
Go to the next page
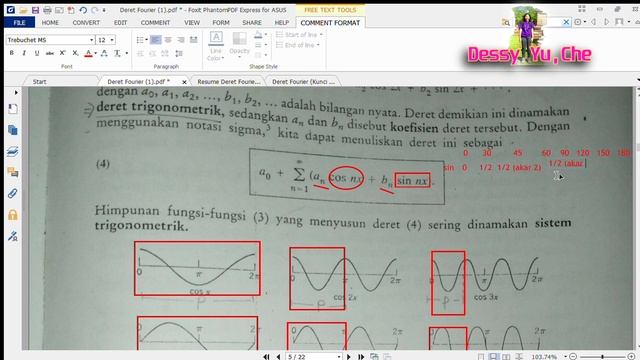(x=349, y=357)
